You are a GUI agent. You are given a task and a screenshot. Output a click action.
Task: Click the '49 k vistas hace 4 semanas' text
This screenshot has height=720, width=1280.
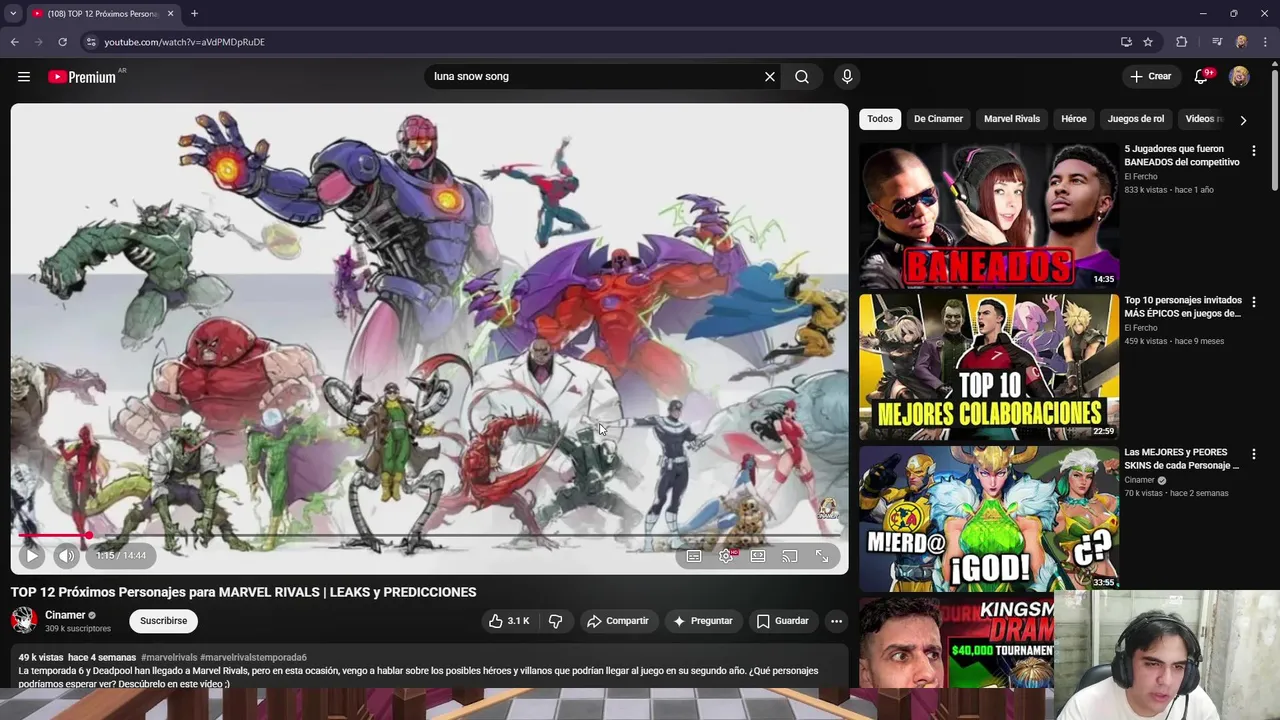pos(77,657)
